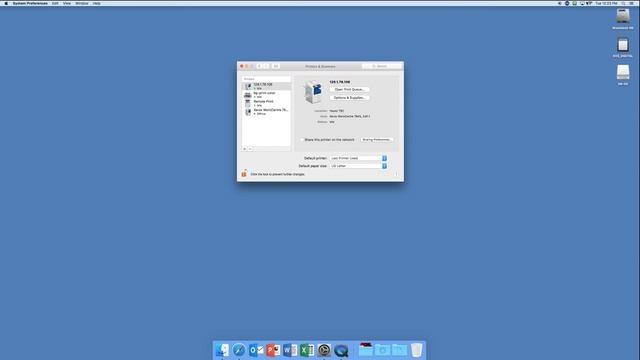The image size is (640, 360).
Task: Go back in System Preferences toolbar
Action: [x=259, y=66]
